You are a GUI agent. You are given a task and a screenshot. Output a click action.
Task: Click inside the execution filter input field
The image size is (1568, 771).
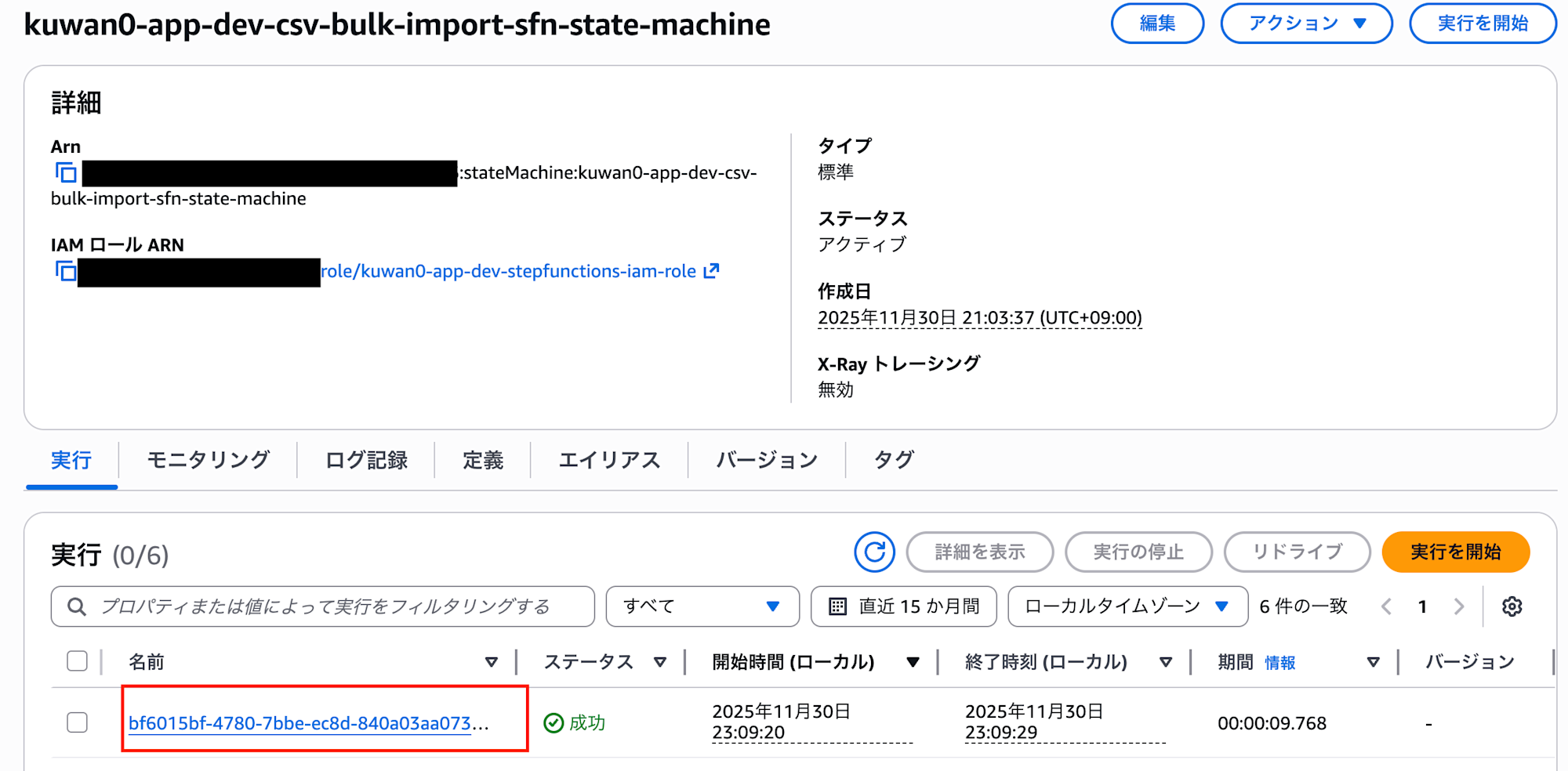[x=314, y=606]
